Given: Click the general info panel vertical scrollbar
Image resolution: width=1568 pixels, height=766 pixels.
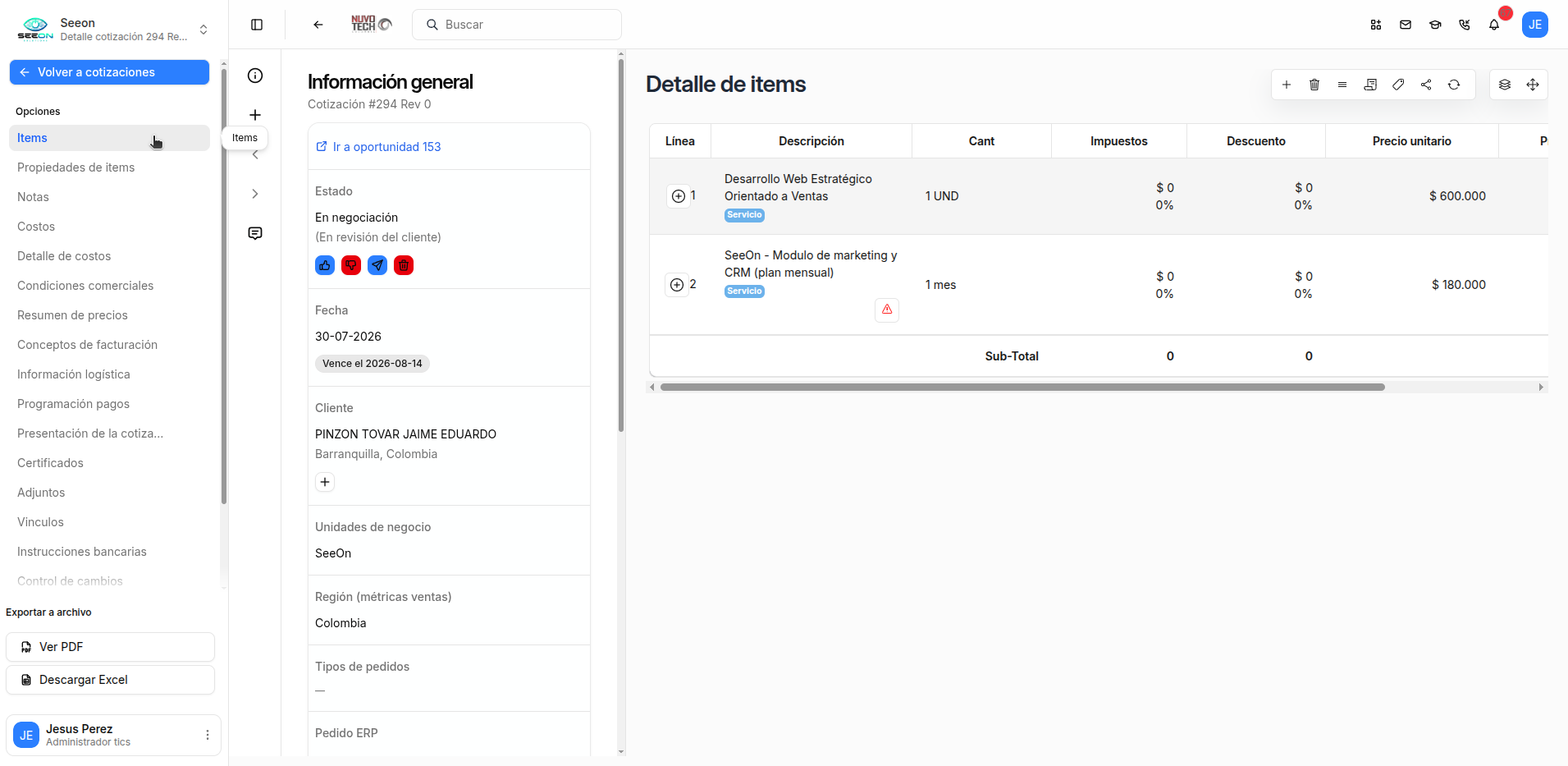Looking at the screenshot, I should [x=621, y=245].
